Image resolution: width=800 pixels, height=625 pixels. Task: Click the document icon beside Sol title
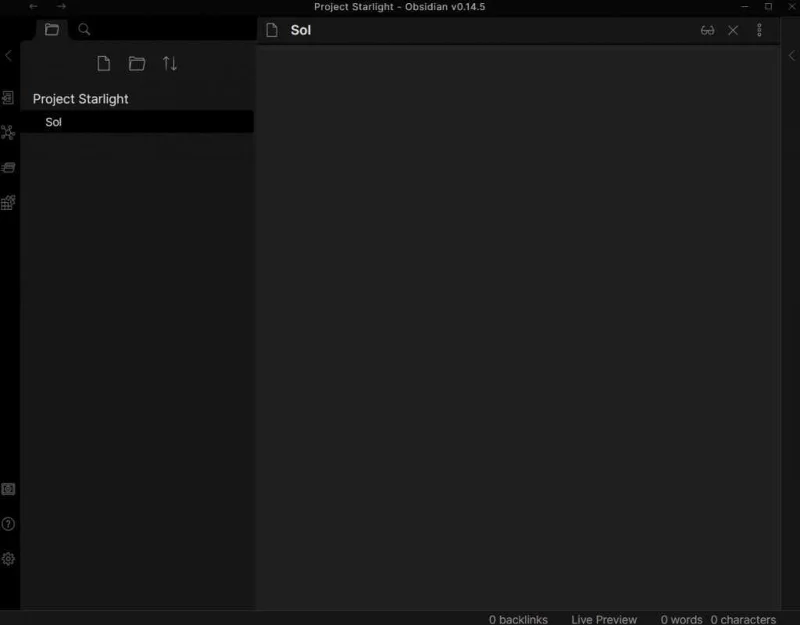click(272, 30)
